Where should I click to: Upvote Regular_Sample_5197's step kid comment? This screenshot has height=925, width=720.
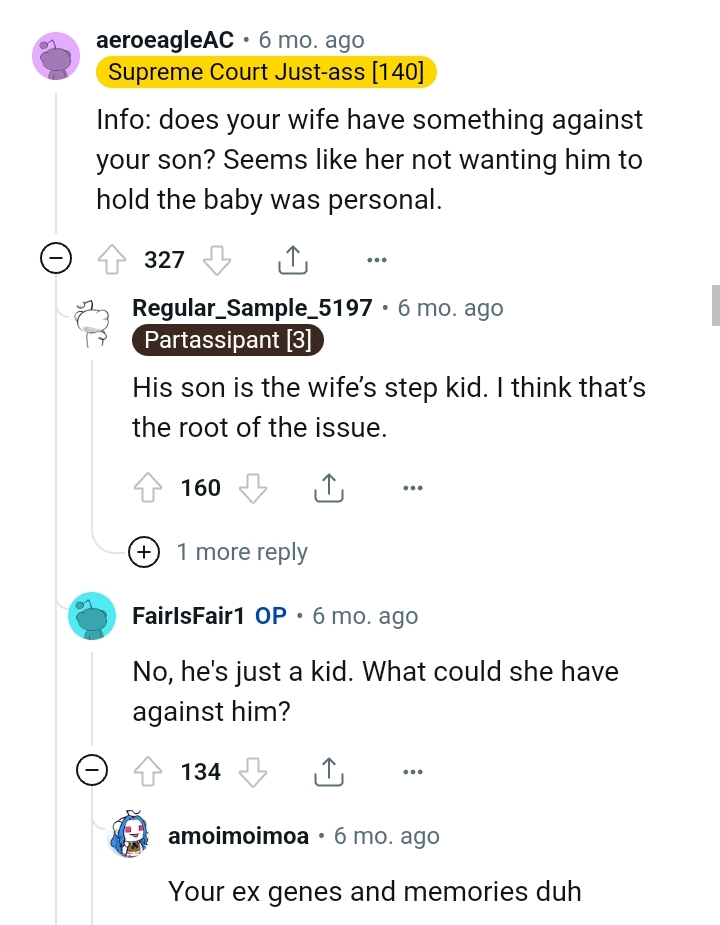[x=148, y=488]
